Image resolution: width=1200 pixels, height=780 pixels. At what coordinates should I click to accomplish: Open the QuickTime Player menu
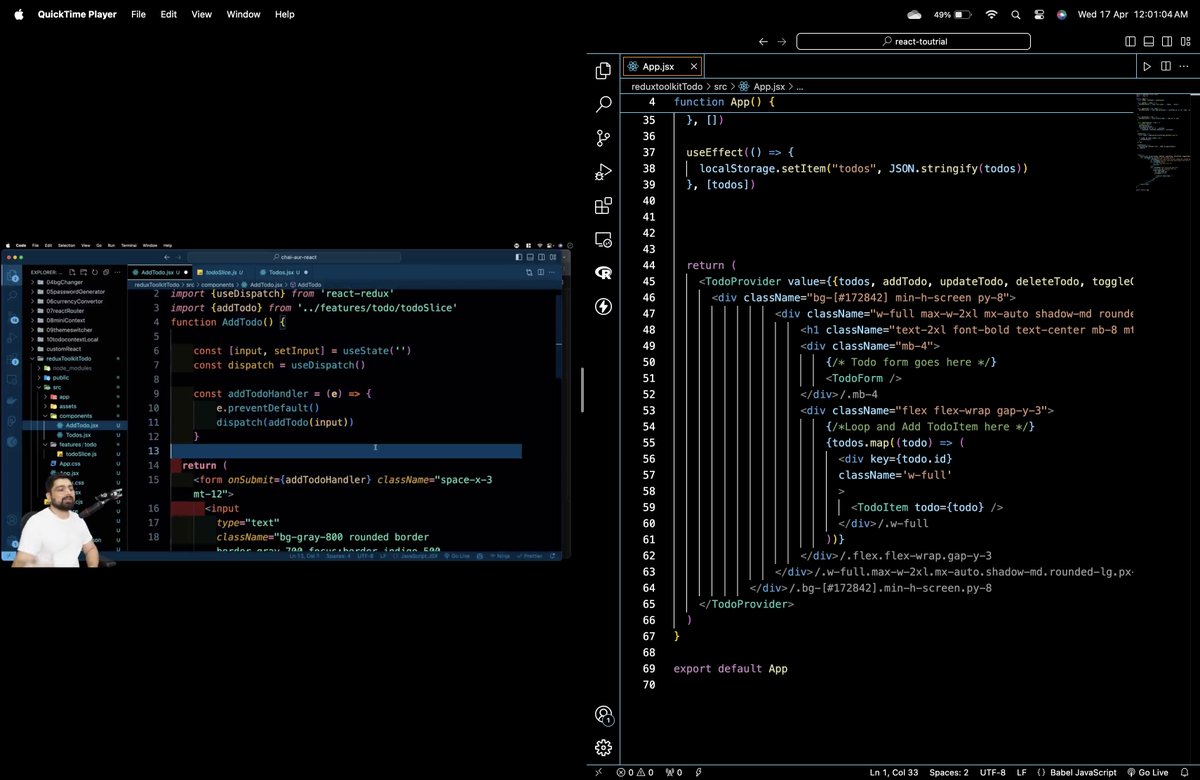coord(77,14)
